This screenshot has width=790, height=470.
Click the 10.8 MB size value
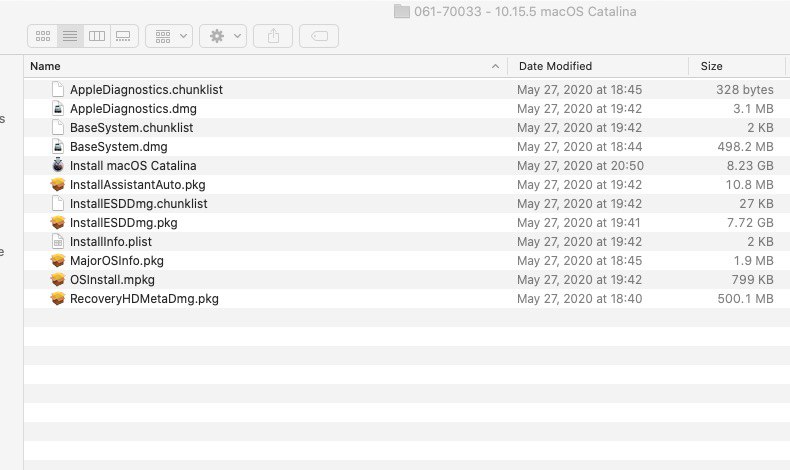[749, 185]
